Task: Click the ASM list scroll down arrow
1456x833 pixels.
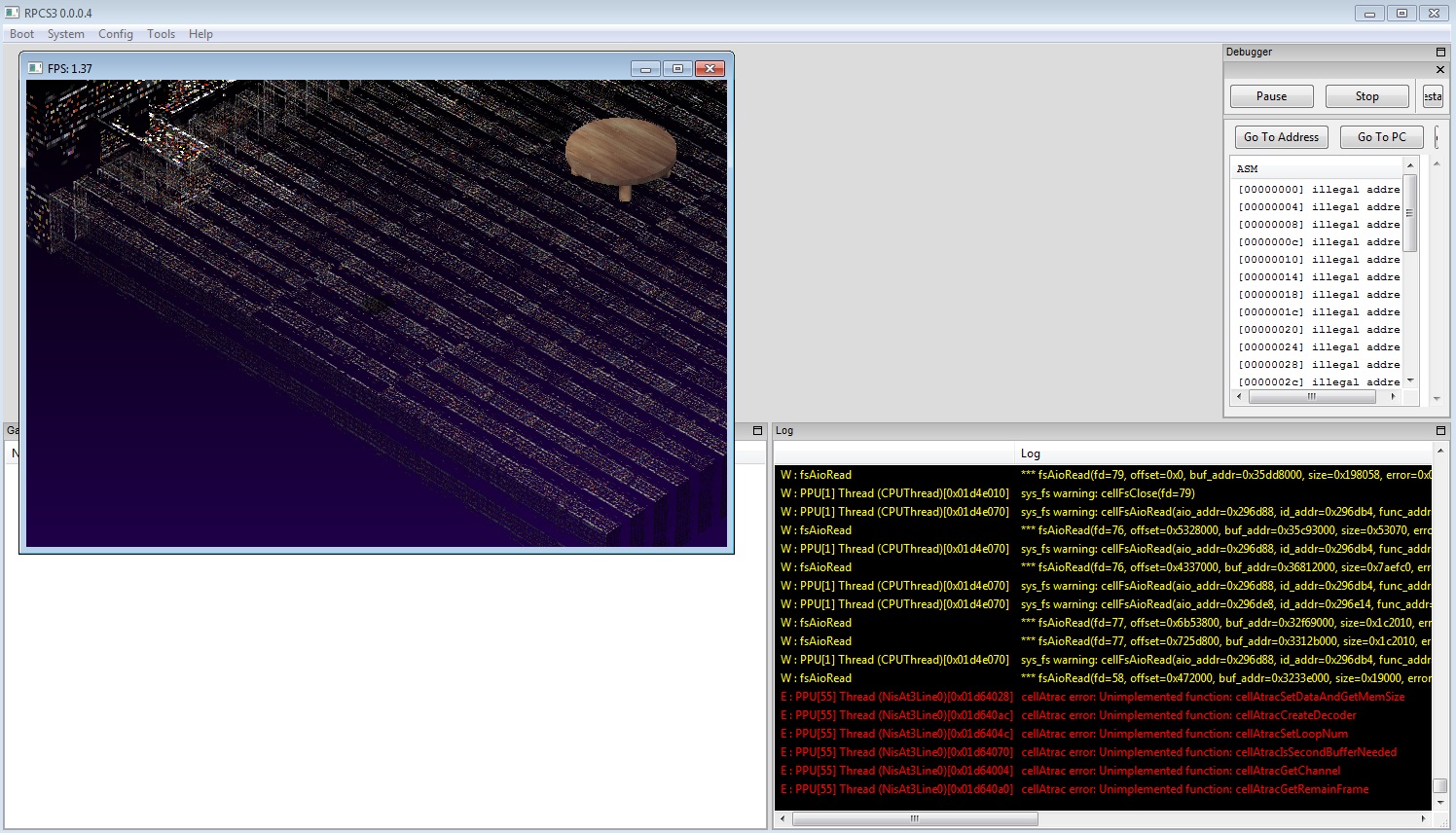Action: (x=1410, y=380)
